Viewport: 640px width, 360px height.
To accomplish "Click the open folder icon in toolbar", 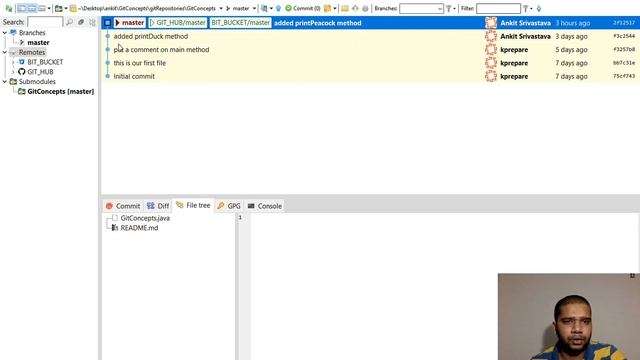I will click(x=345, y=9).
